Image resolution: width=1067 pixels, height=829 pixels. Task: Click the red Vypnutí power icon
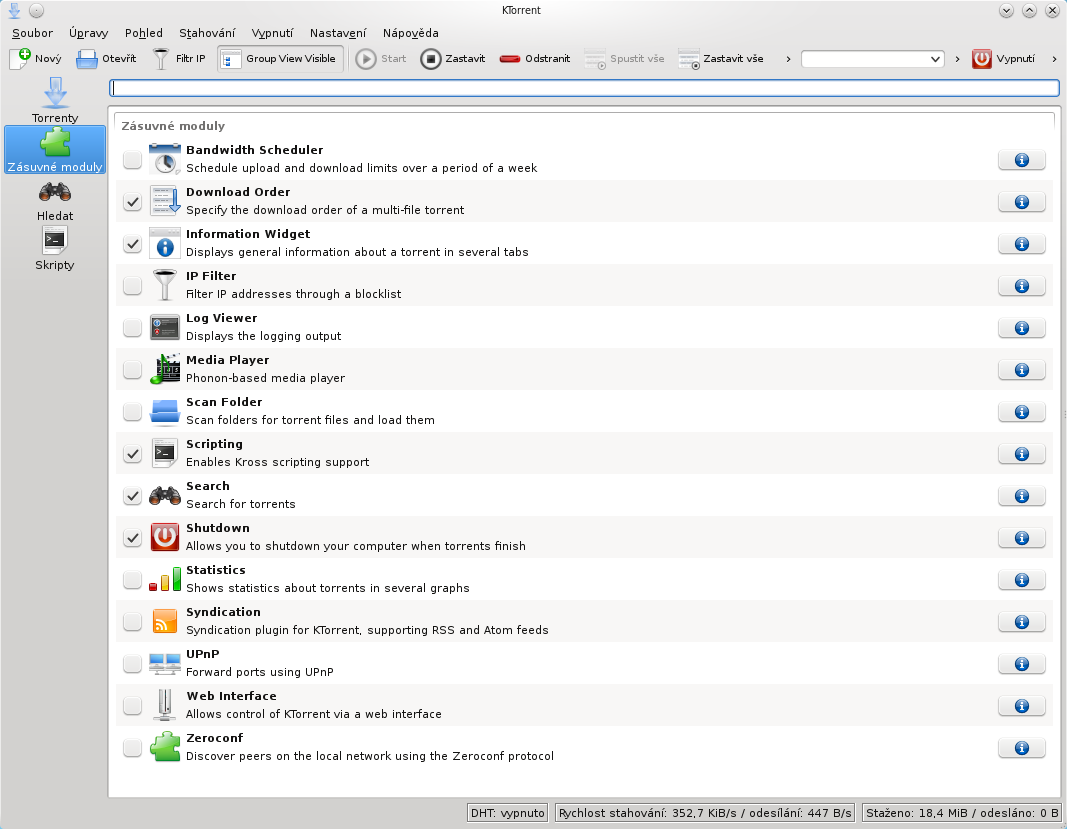point(981,59)
